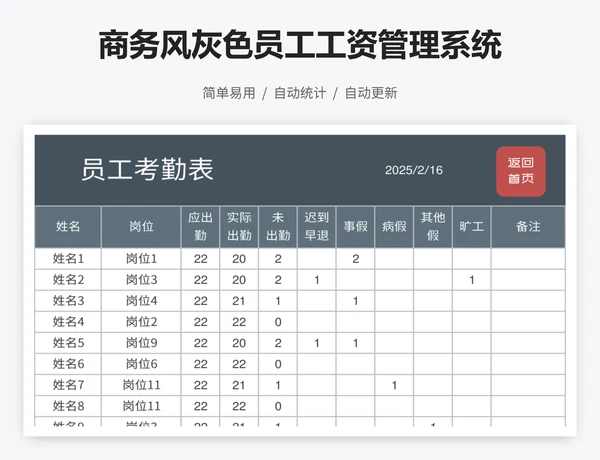Viewport: 600px width, 460px height.
Task: Click the cell 岗位3
Action: tap(141, 280)
